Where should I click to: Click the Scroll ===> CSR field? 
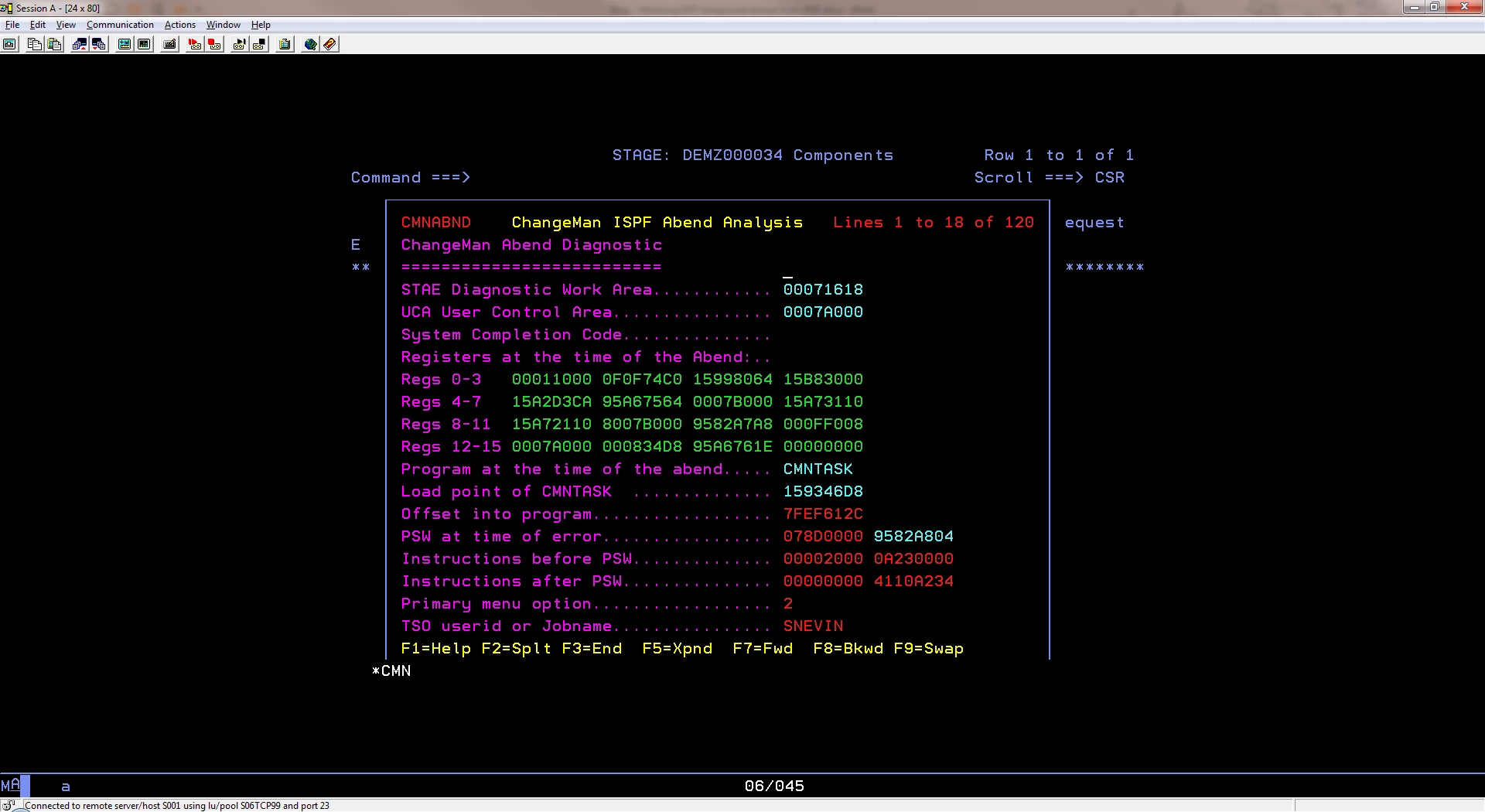(1110, 178)
